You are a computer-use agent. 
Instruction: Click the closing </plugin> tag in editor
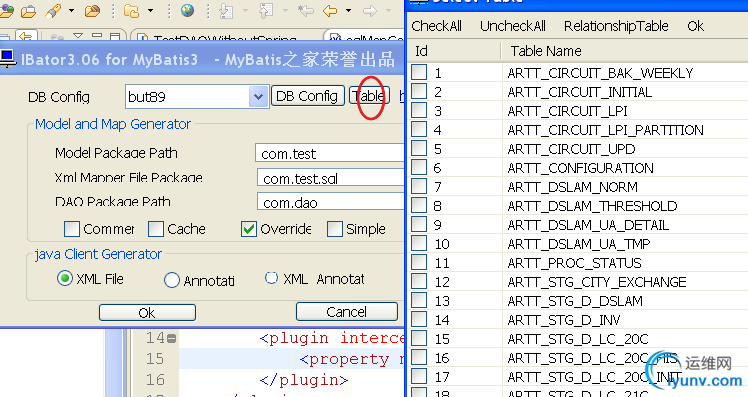304,380
